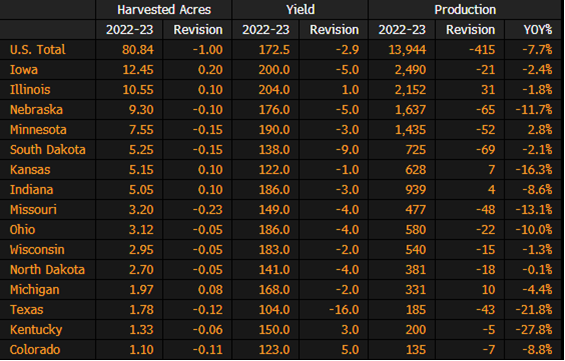Select Texas yield revision -16.0
This screenshot has height=361, width=565.
click(x=344, y=309)
